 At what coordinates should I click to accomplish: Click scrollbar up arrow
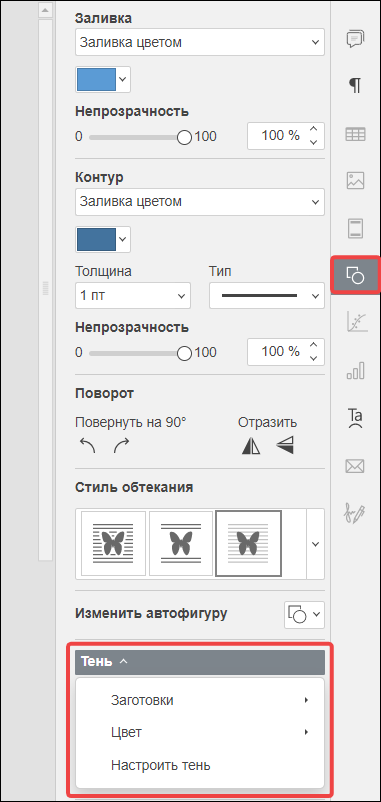pos(46,11)
